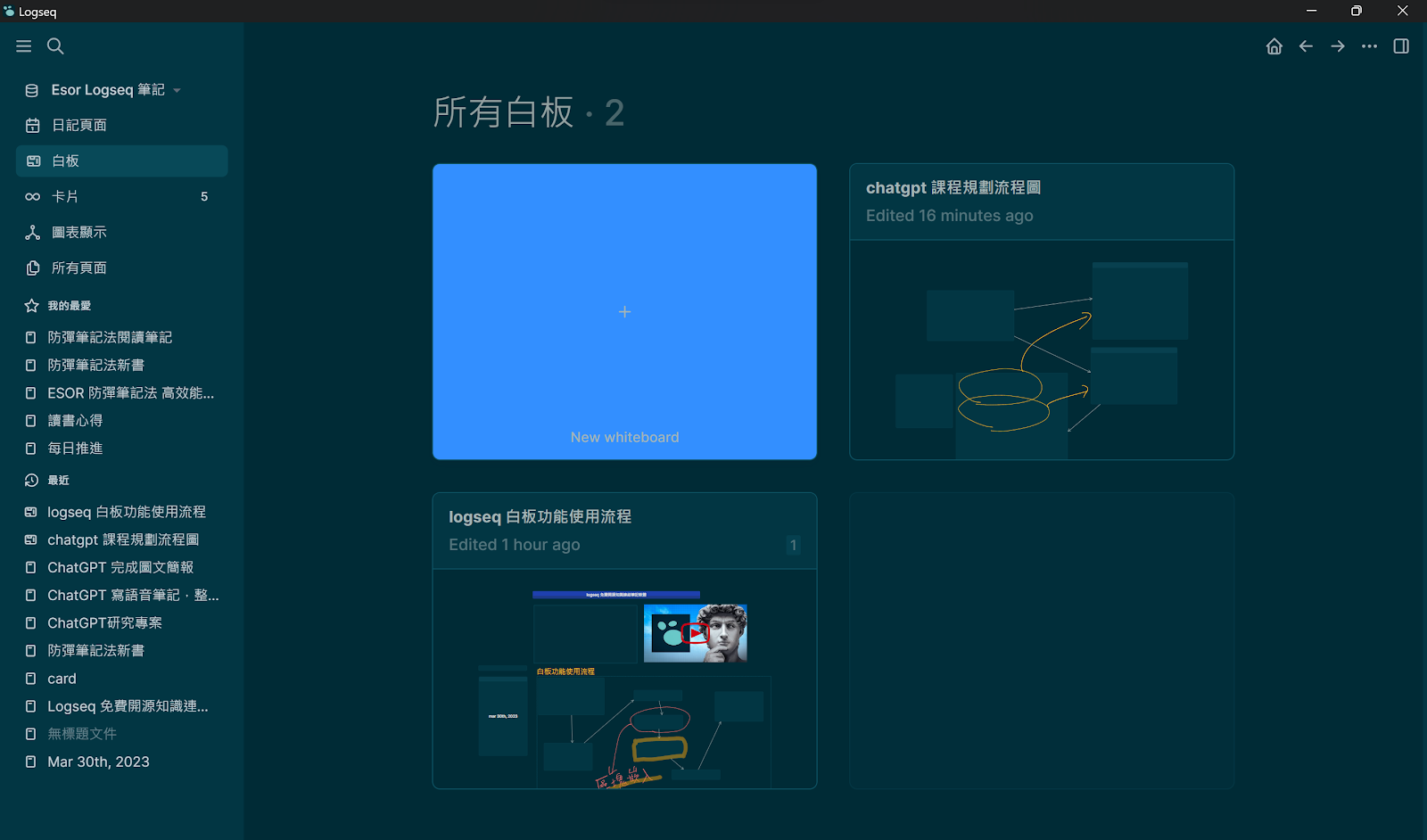Toggle the left sidebar hamburger menu
This screenshot has width=1427, height=840.
tap(24, 46)
